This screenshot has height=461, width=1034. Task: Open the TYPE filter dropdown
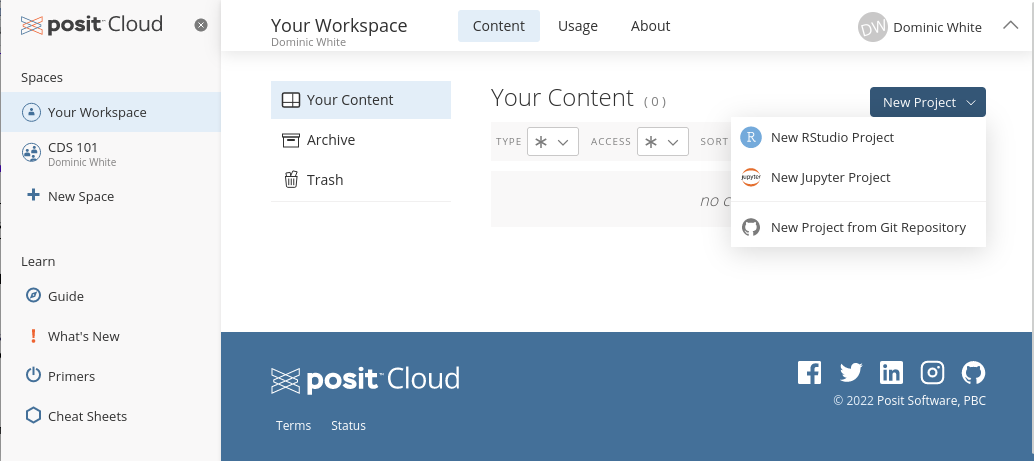pos(553,142)
